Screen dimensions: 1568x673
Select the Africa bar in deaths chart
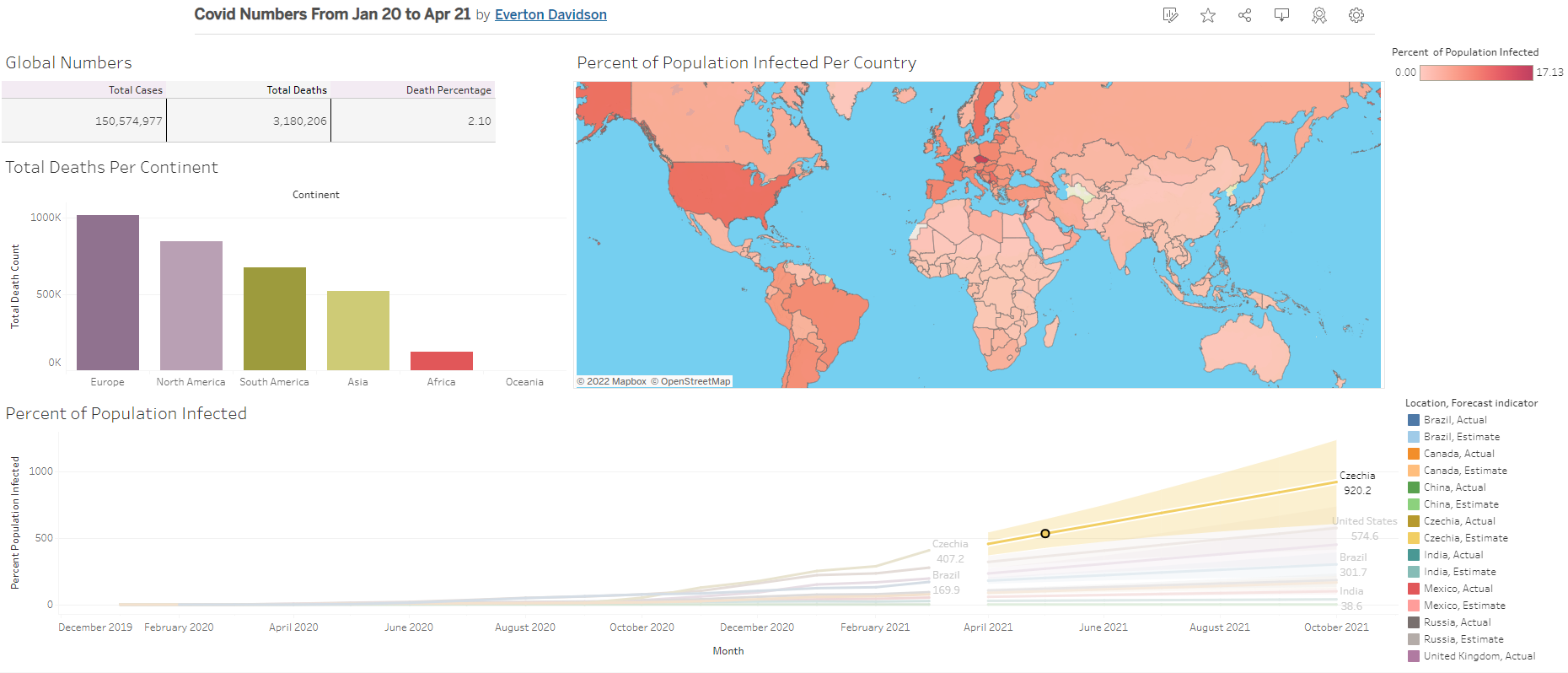441,360
